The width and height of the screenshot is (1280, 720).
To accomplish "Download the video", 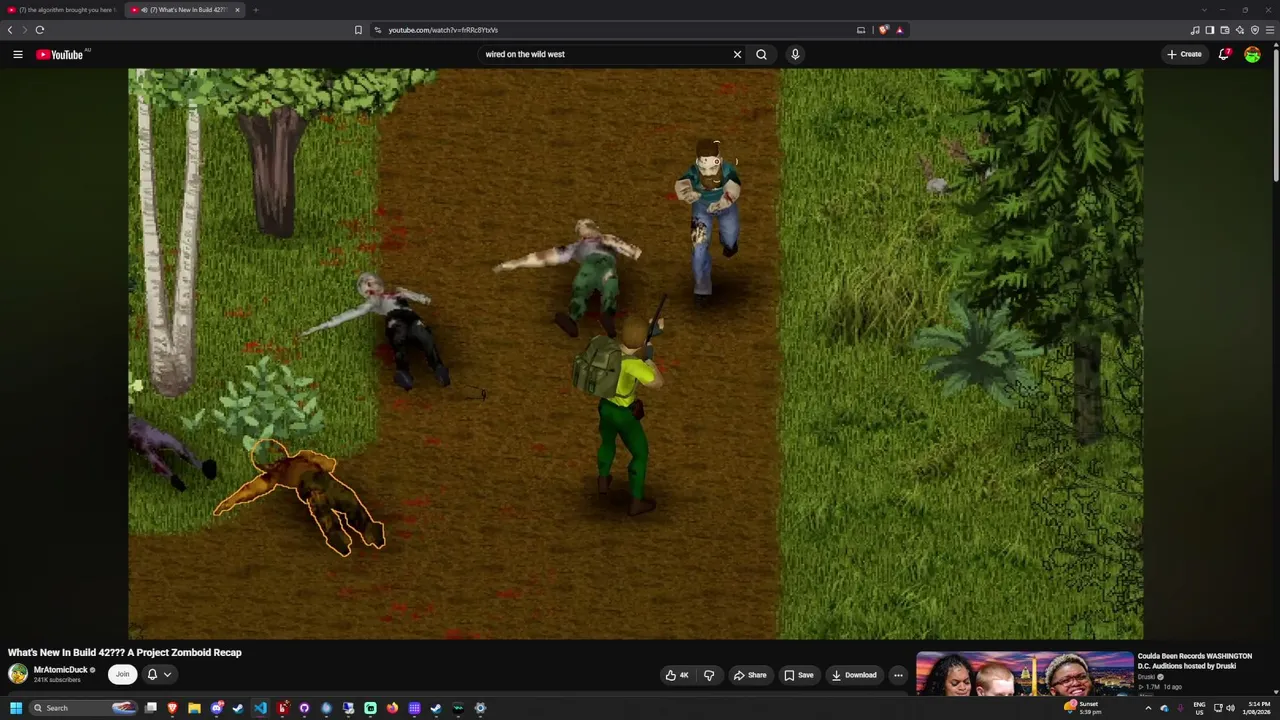I will (854, 675).
